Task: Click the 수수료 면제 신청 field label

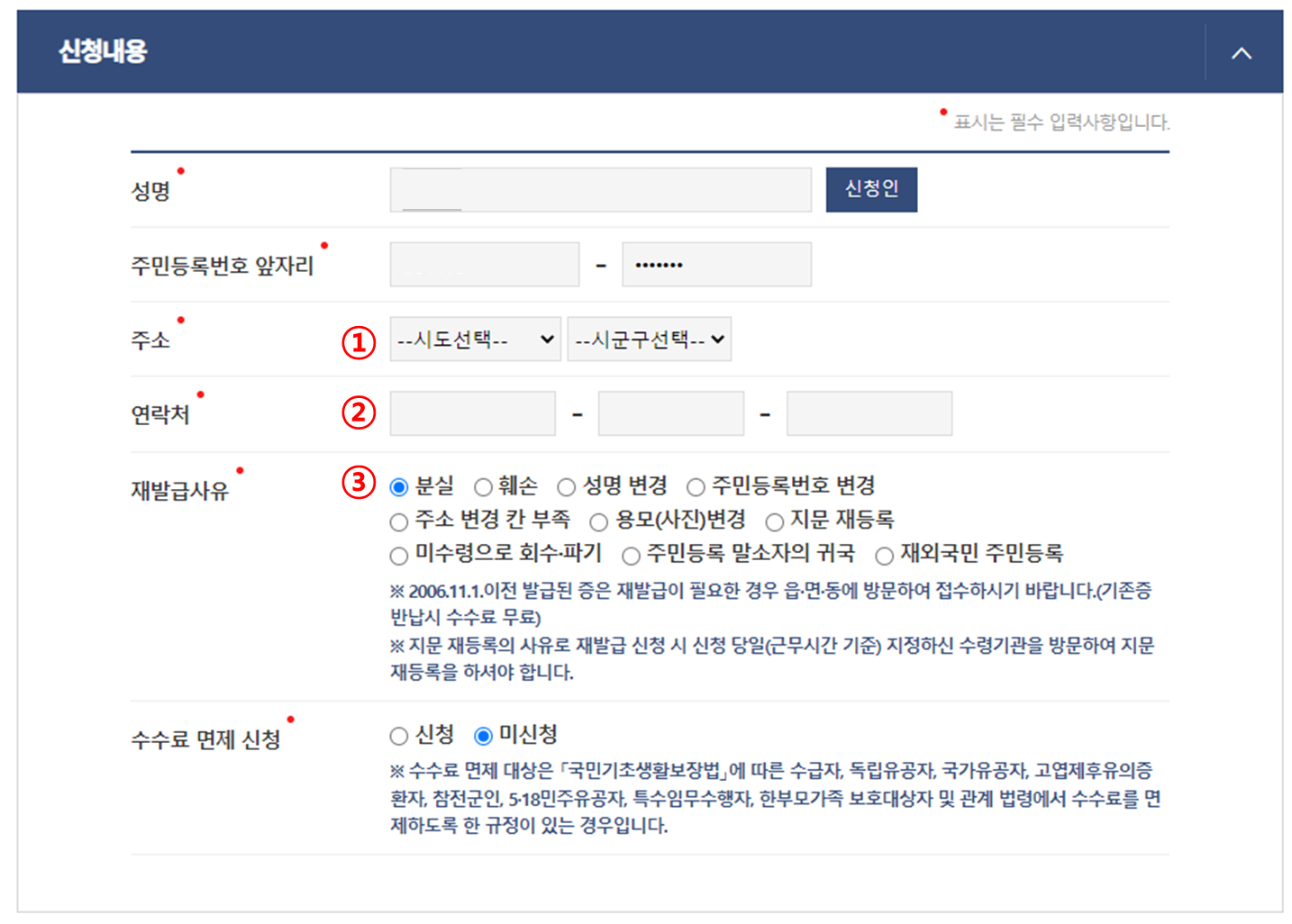Action: (x=206, y=739)
